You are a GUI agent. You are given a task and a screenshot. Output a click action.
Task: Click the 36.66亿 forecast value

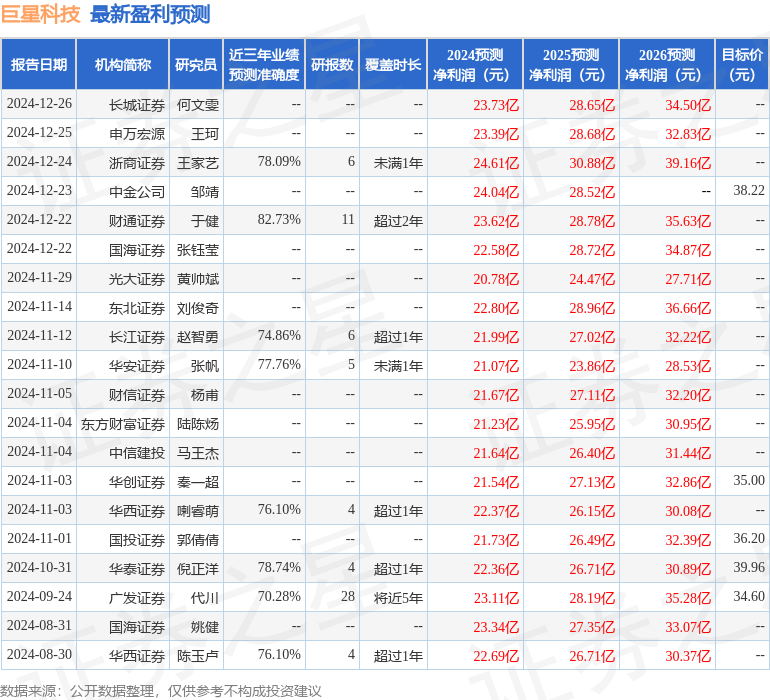[688, 308]
